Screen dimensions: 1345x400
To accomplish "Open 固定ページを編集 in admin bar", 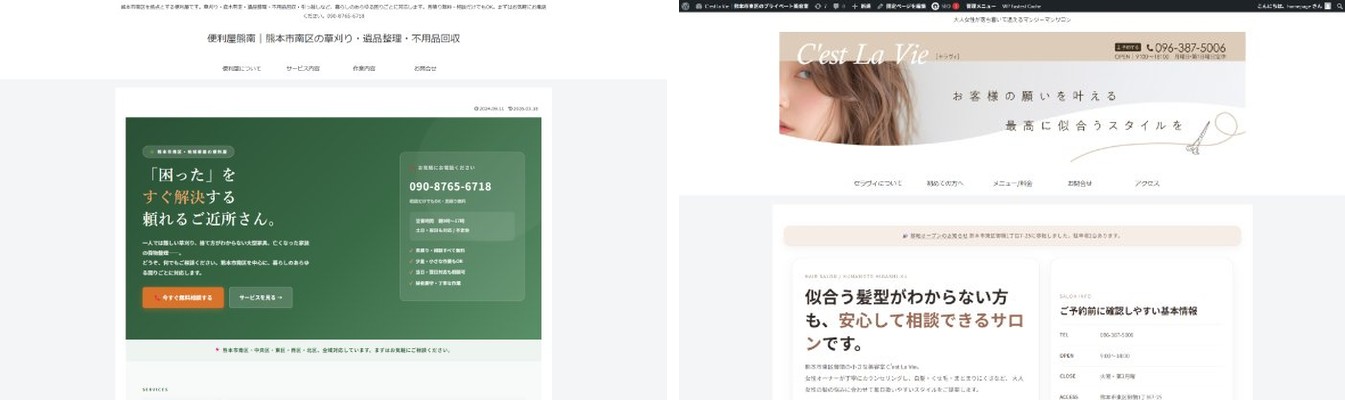I will click(x=903, y=6).
